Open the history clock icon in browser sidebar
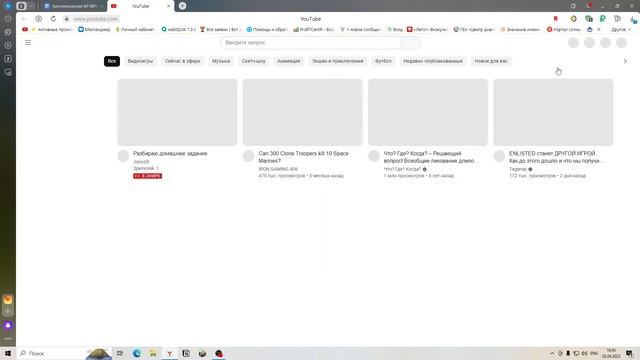This screenshot has height=360, width=640. click(x=8, y=19)
